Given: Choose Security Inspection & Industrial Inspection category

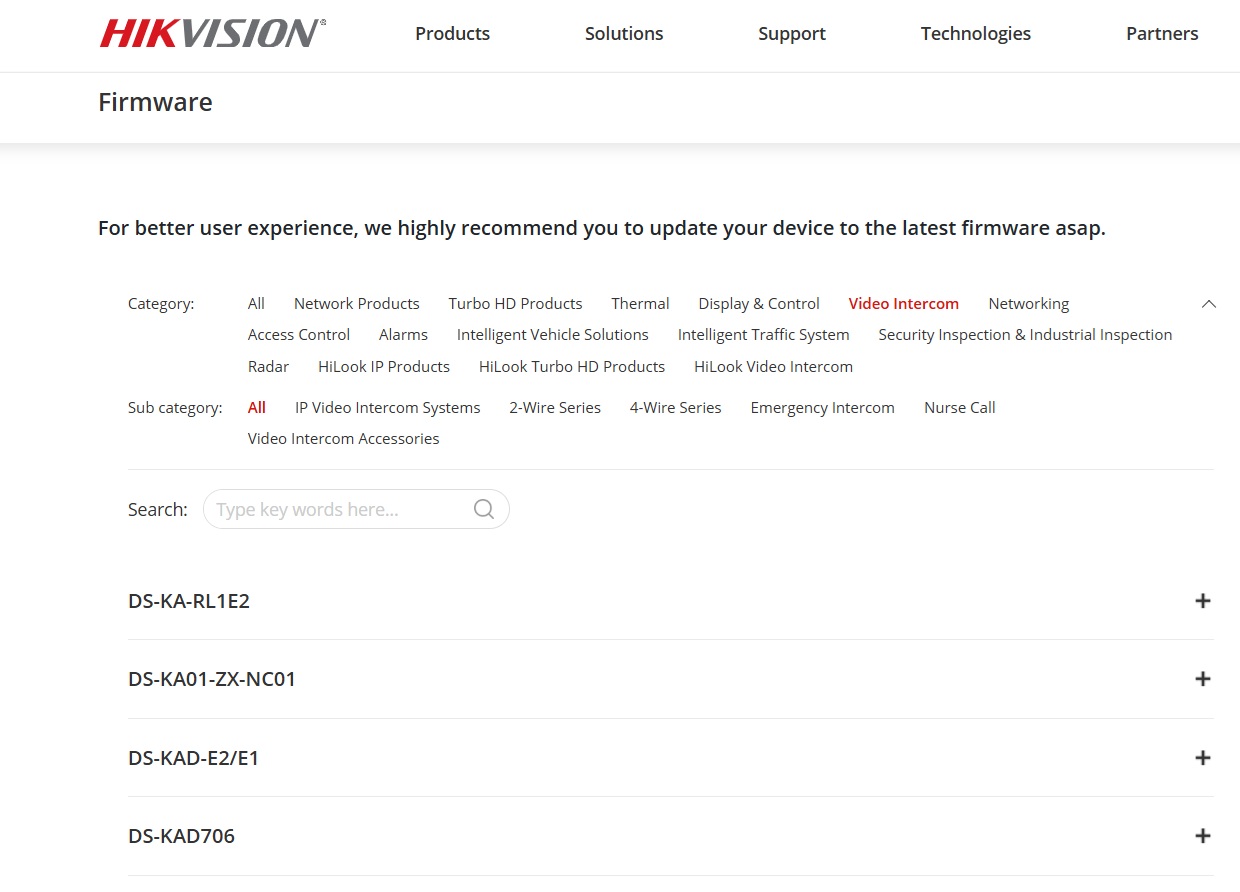Looking at the screenshot, I should (x=1025, y=335).
